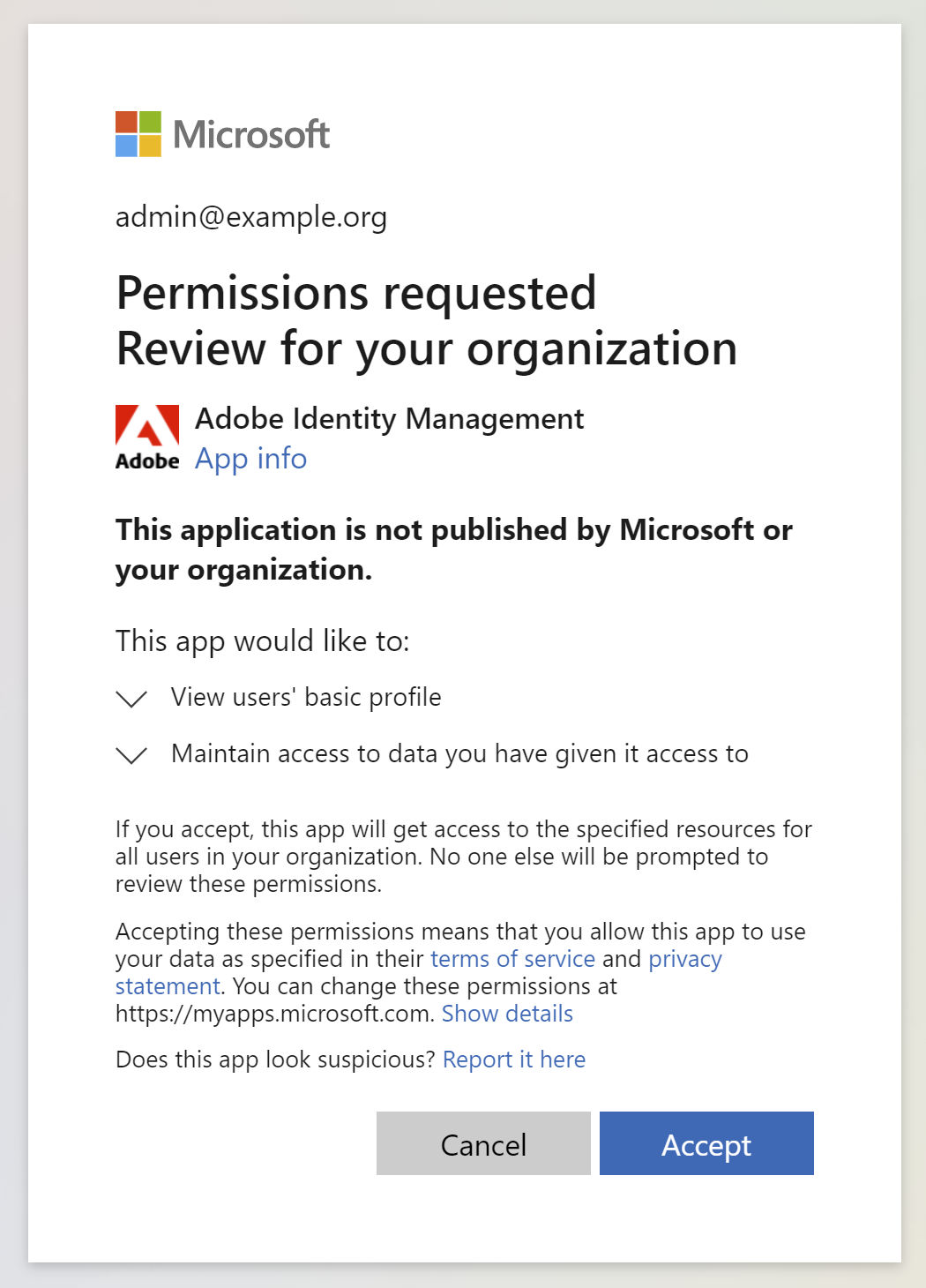The image size is (926, 1288).
Task: Accept the requested permissions
Action: pos(706,1143)
